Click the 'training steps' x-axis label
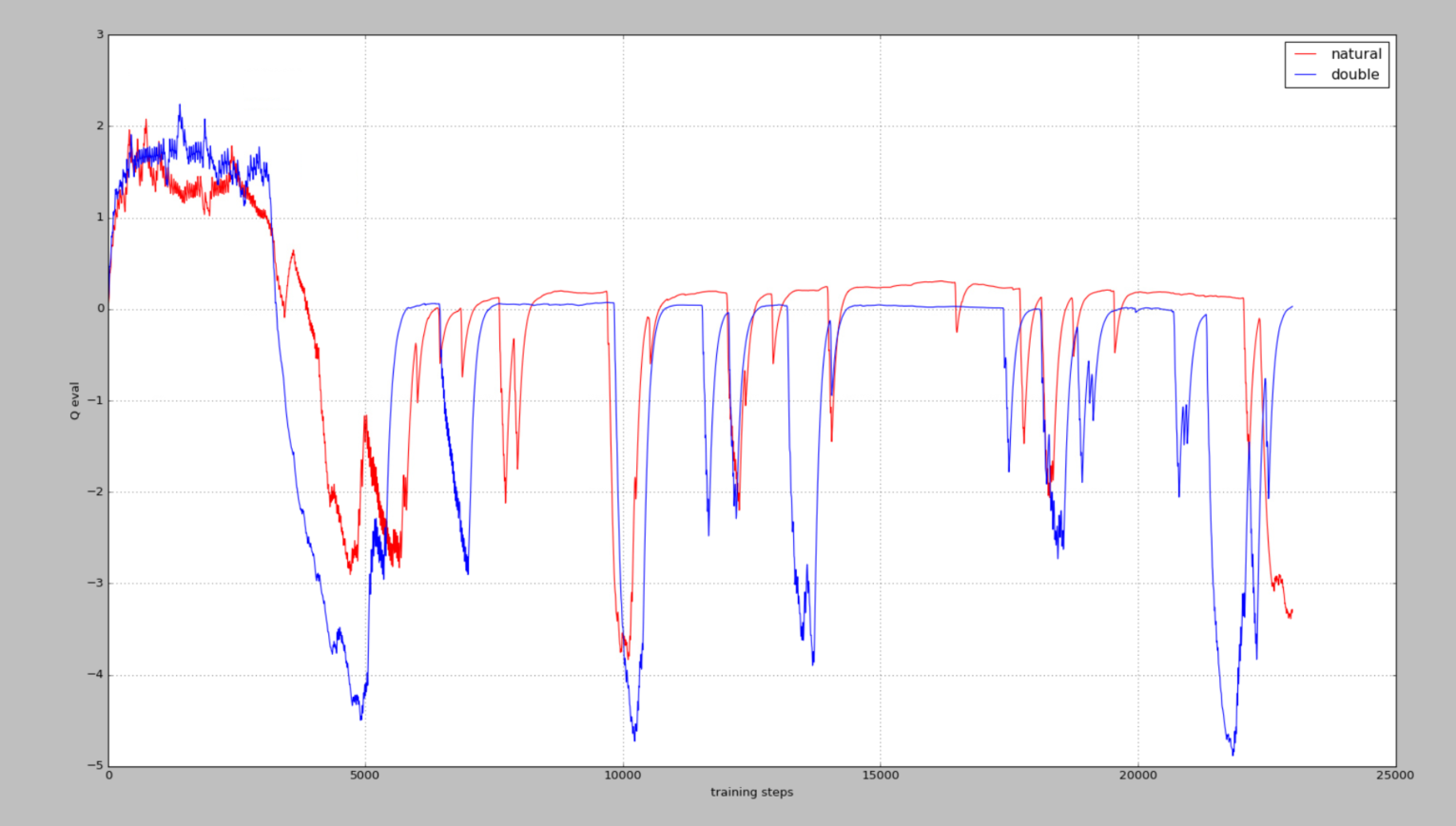The image size is (1456, 826). coord(751,792)
